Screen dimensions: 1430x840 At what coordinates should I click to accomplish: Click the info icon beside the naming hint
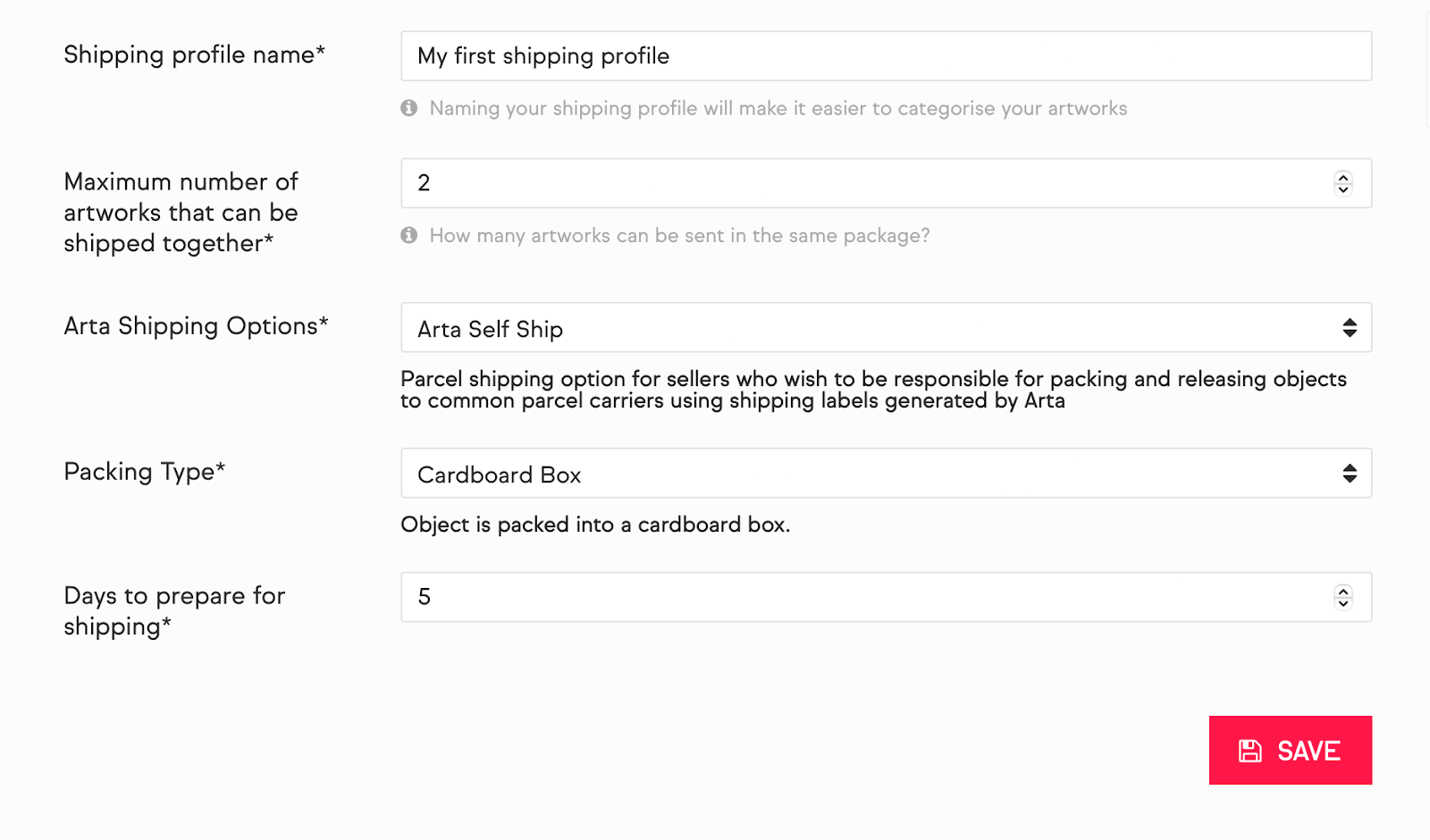pyautogui.click(x=409, y=108)
